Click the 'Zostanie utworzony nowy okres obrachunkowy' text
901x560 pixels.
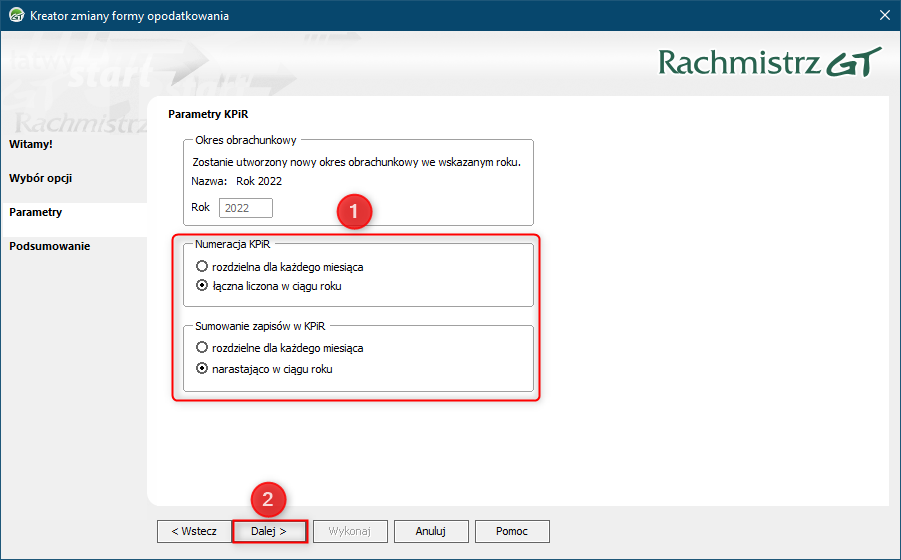click(x=356, y=162)
